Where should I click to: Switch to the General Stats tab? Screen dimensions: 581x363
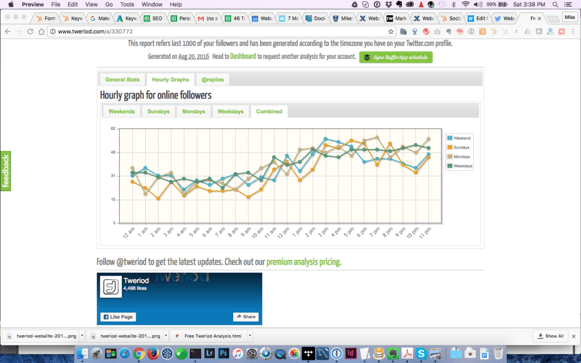point(122,80)
